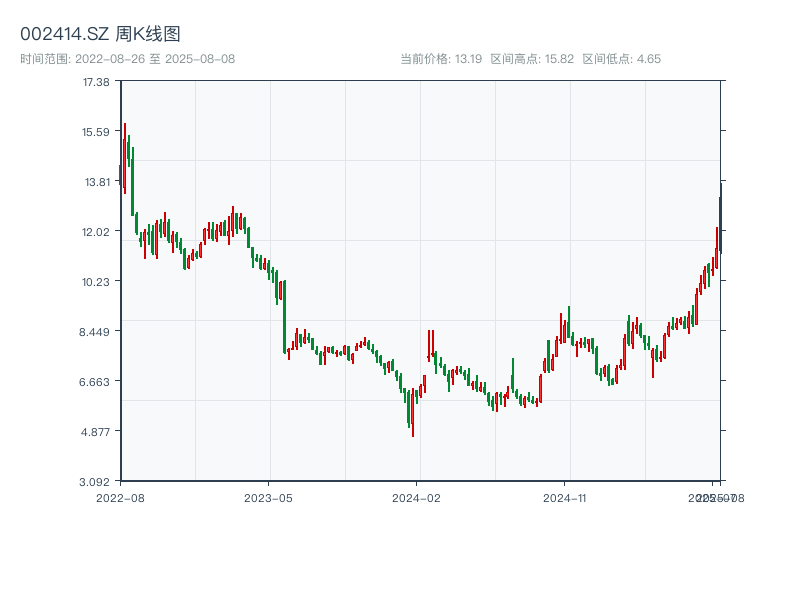Click the 区间低点 4.65 label
The height and width of the screenshot is (600, 800).
(x=621, y=59)
